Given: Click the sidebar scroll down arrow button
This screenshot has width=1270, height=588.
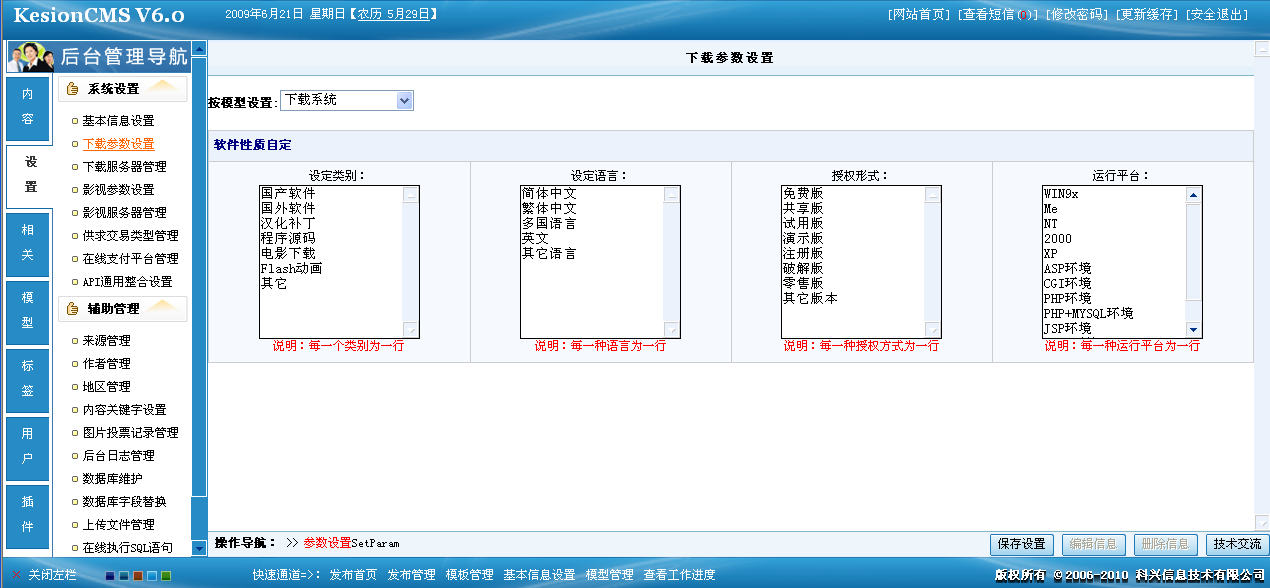Looking at the screenshot, I should (199, 547).
